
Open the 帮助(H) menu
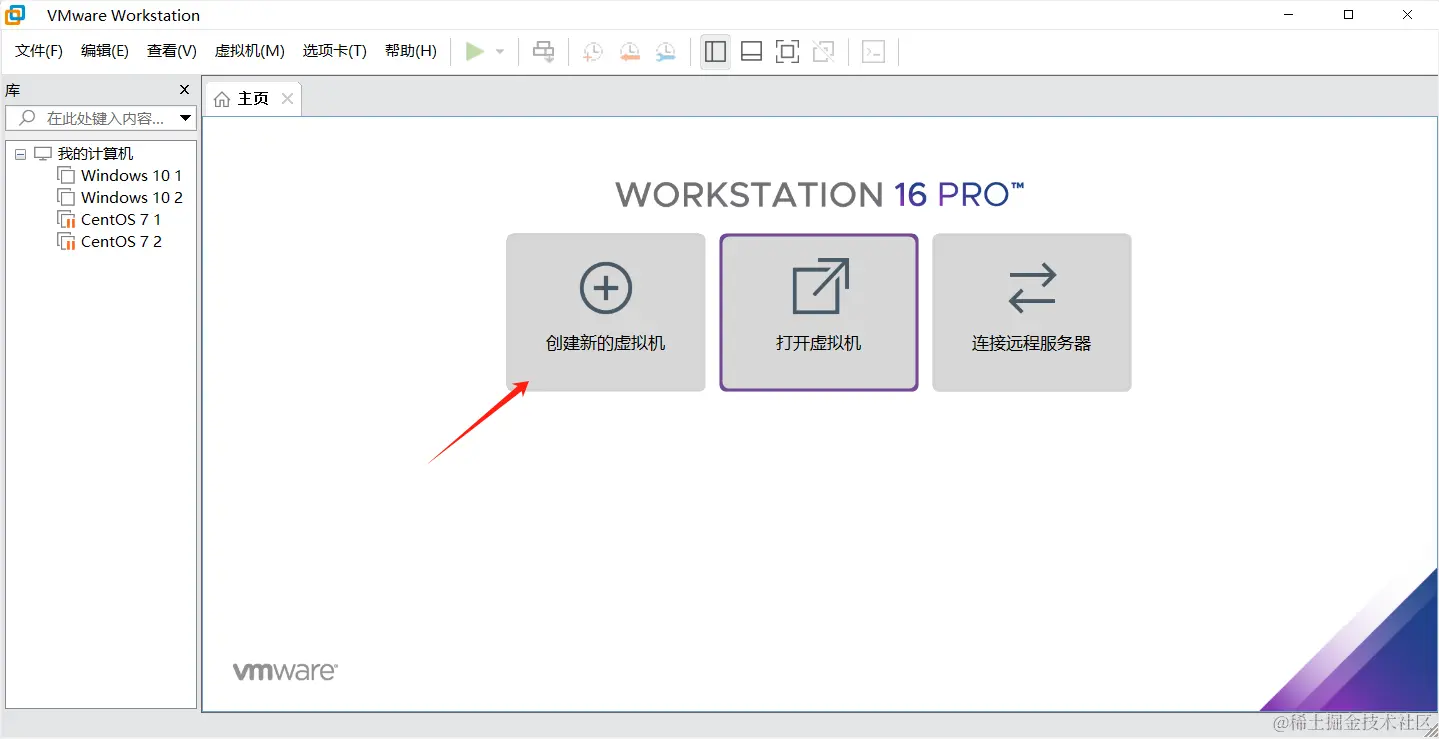pyautogui.click(x=411, y=51)
